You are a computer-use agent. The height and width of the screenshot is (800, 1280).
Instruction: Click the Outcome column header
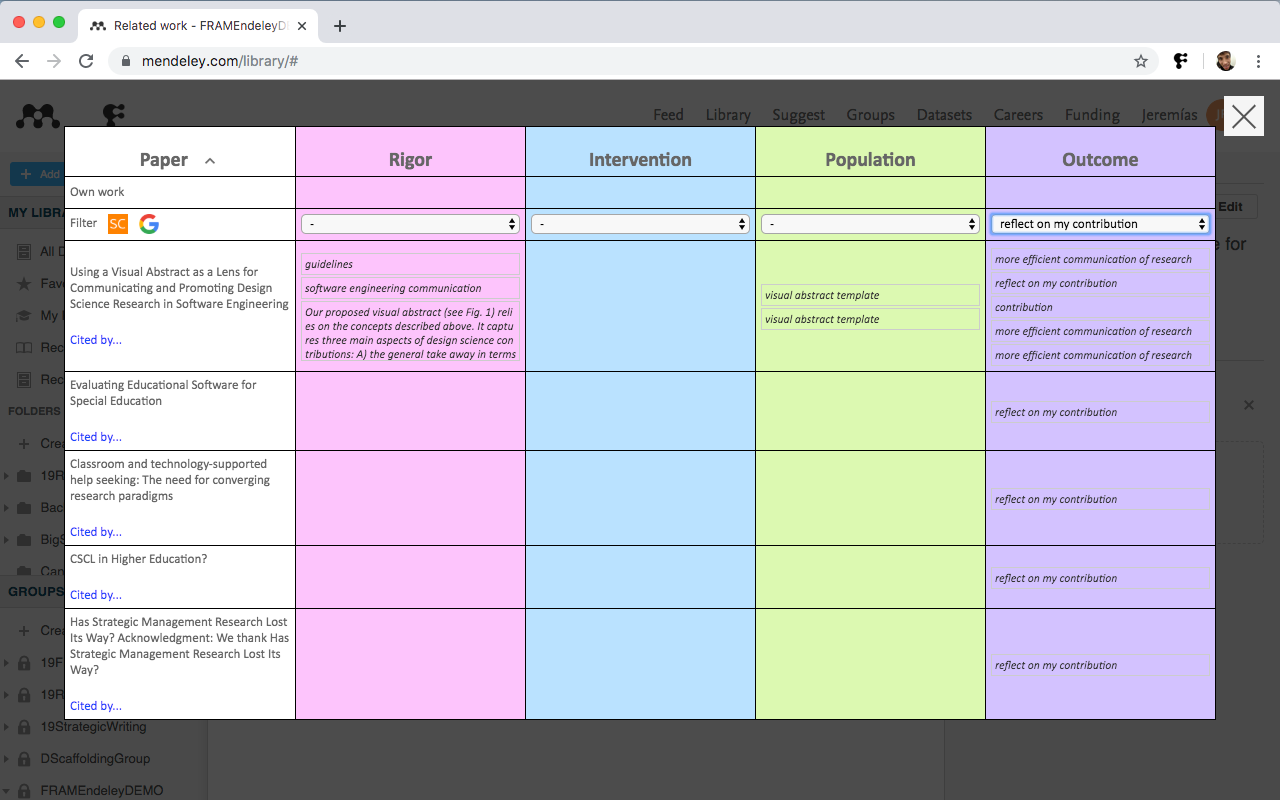coord(1100,160)
